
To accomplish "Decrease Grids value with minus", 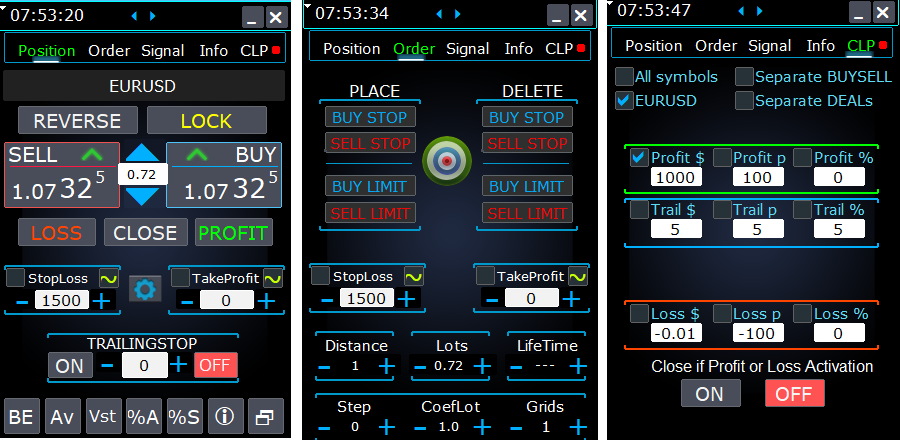I will click(x=515, y=427).
